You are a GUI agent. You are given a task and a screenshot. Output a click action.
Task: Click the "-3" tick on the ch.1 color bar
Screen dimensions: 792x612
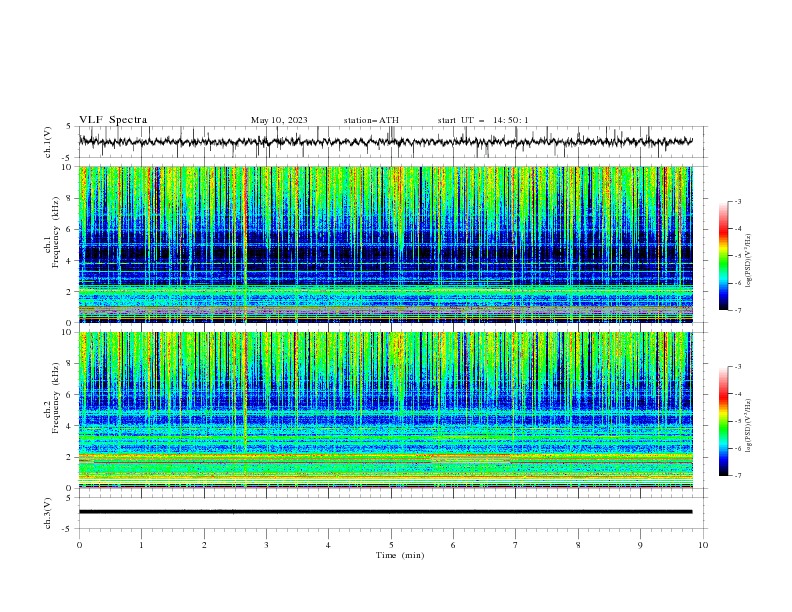pos(738,201)
